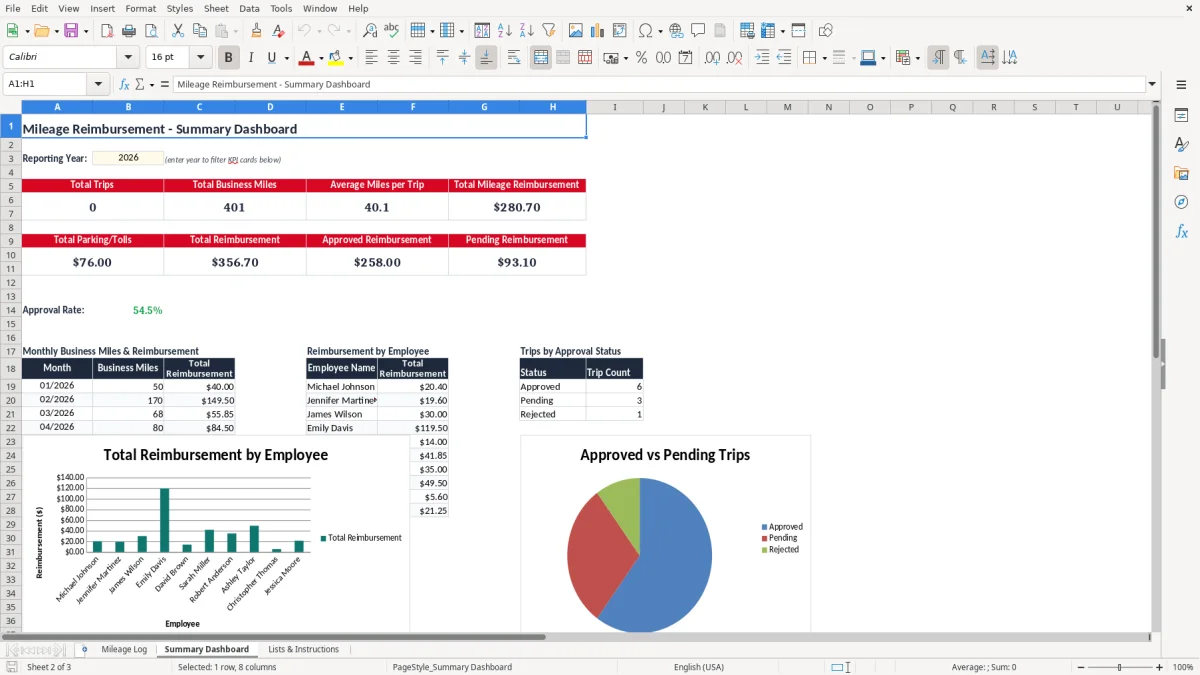1200x675 pixels.
Task: Zoom in with the status bar plus
Action: [x=1160, y=667]
